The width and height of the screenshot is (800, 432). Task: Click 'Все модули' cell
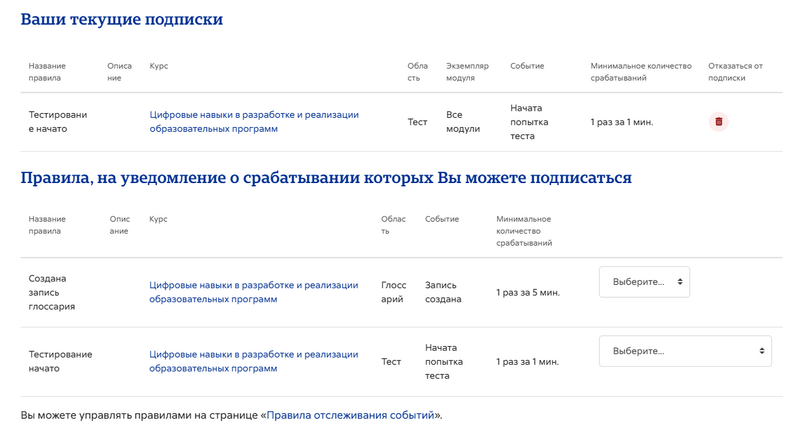pyautogui.click(x=463, y=122)
